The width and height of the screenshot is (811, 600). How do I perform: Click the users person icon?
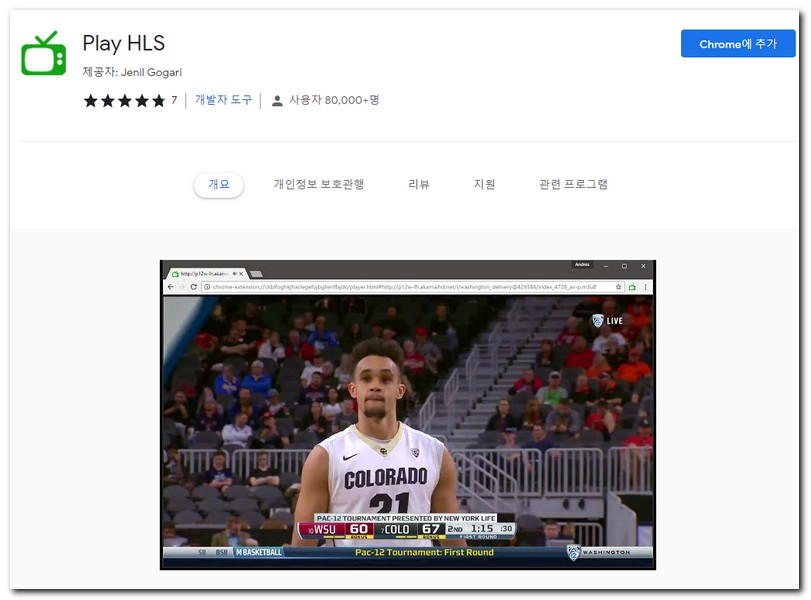(x=277, y=101)
